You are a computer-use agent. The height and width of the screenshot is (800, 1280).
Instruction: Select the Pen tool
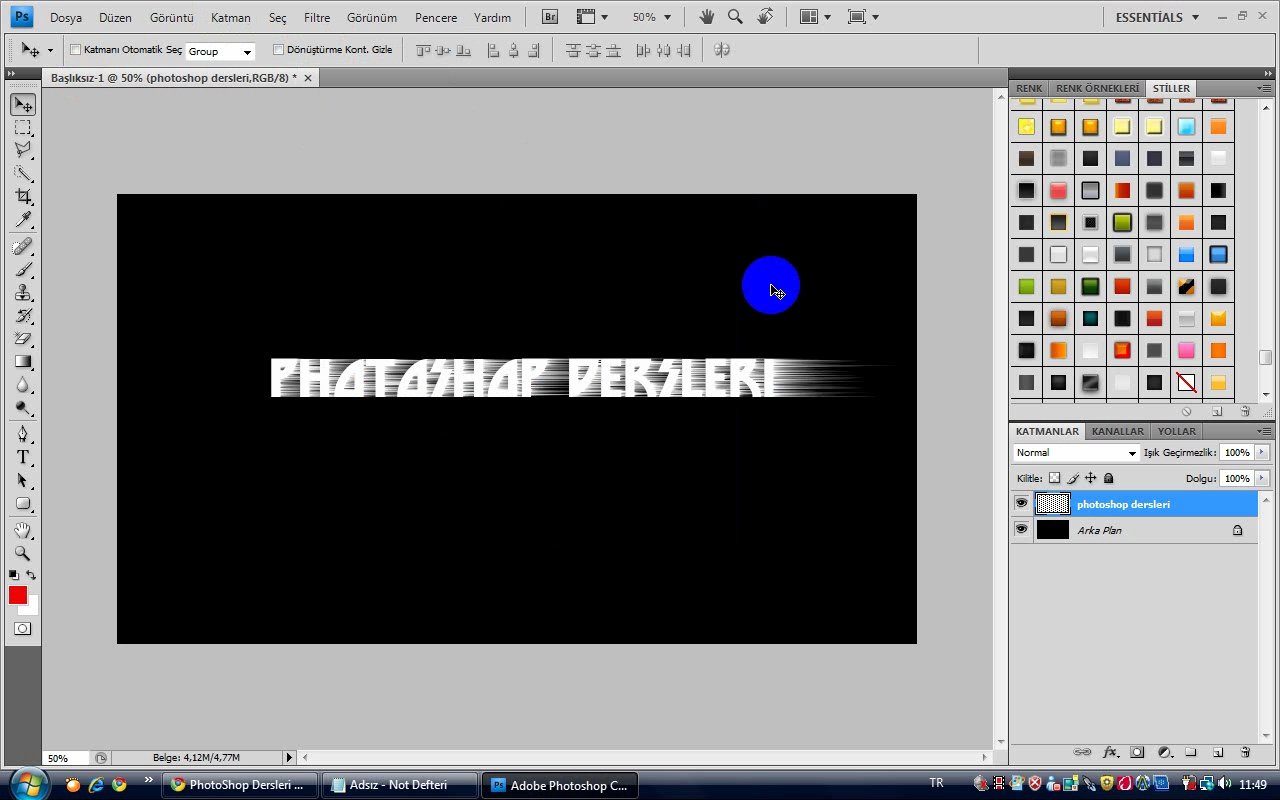[x=23, y=435]
